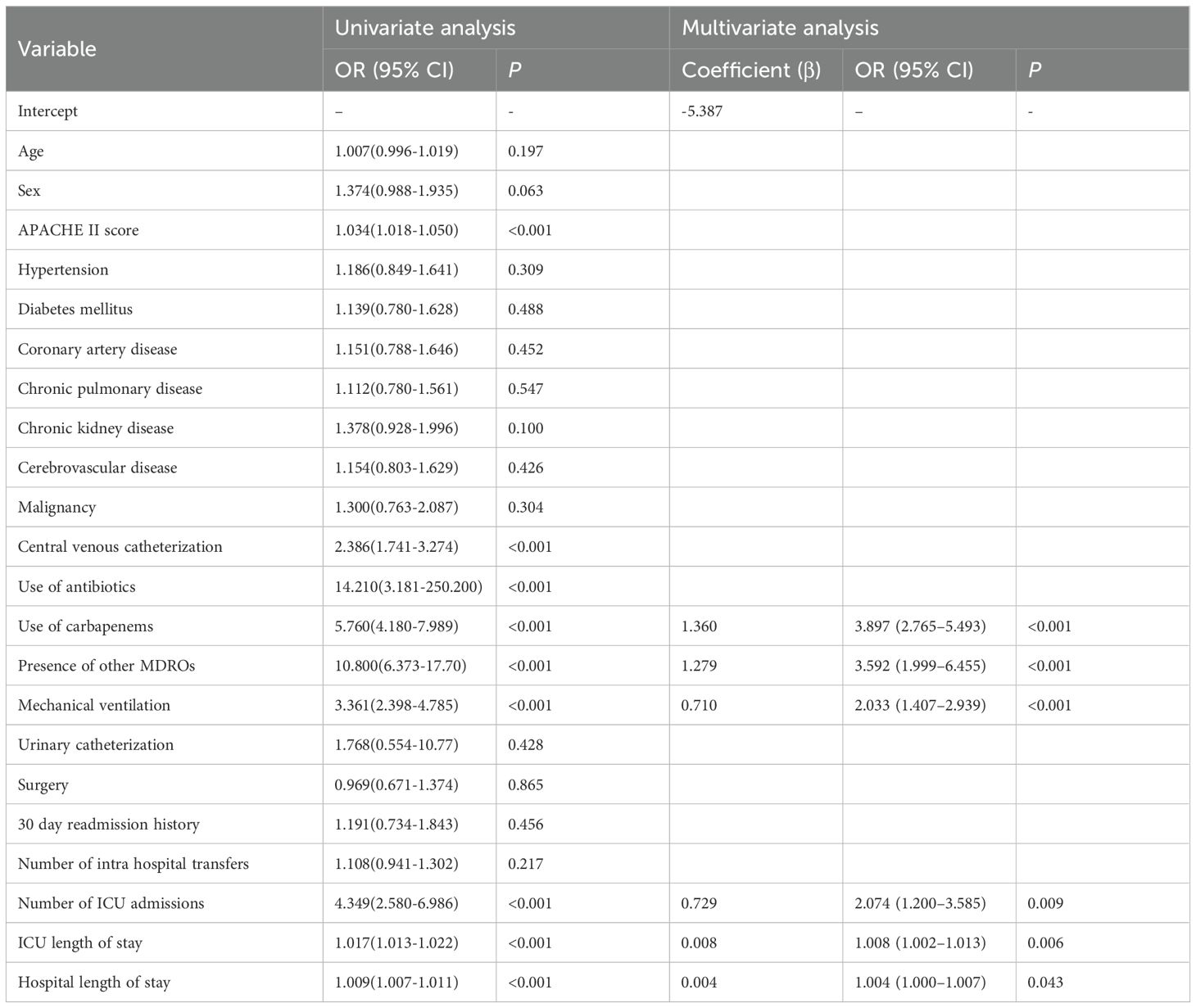
Task: Select the Sex P value 0.063
Action: (525, 191)
